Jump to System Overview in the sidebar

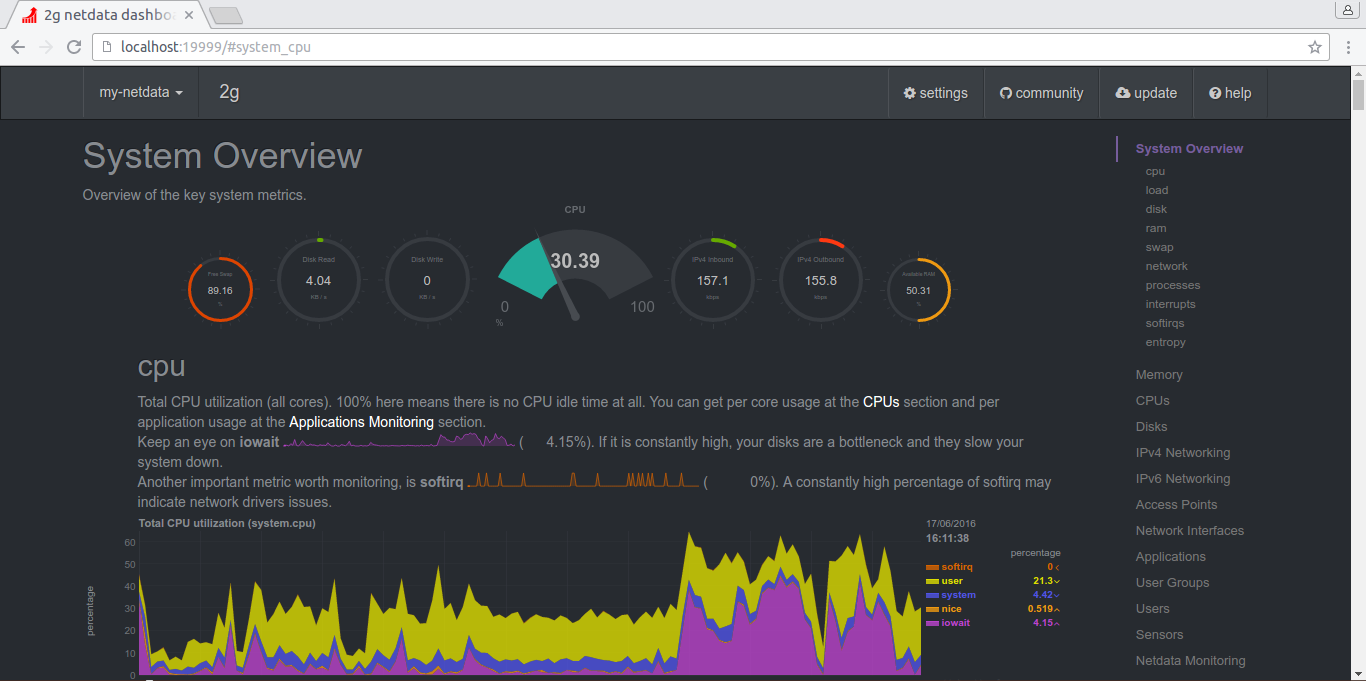click(1189, 149)
